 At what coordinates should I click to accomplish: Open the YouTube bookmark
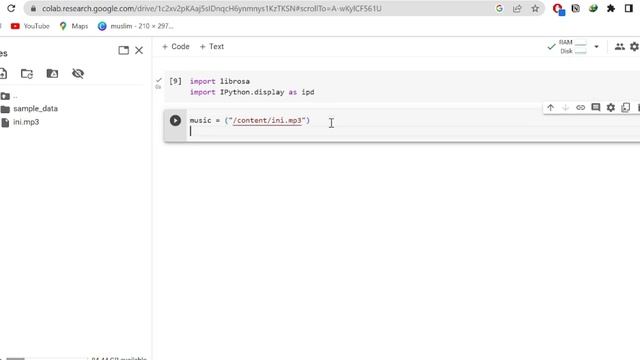[x=30, y=26]
